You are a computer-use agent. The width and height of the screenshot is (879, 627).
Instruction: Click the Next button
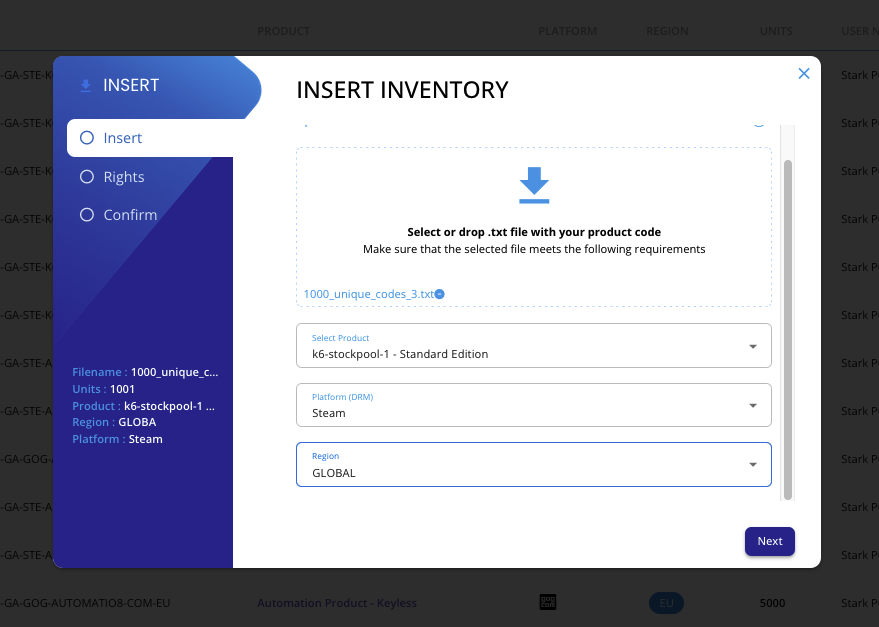pos(770,541)
